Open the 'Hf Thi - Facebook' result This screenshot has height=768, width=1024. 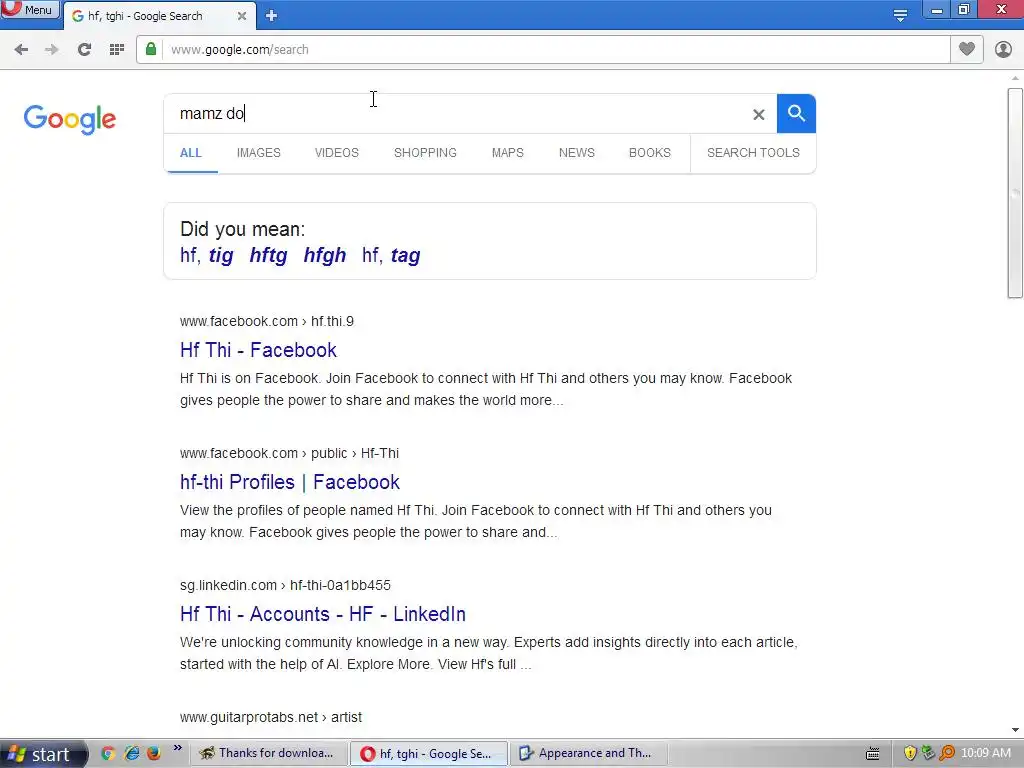(x=259, y=350)
